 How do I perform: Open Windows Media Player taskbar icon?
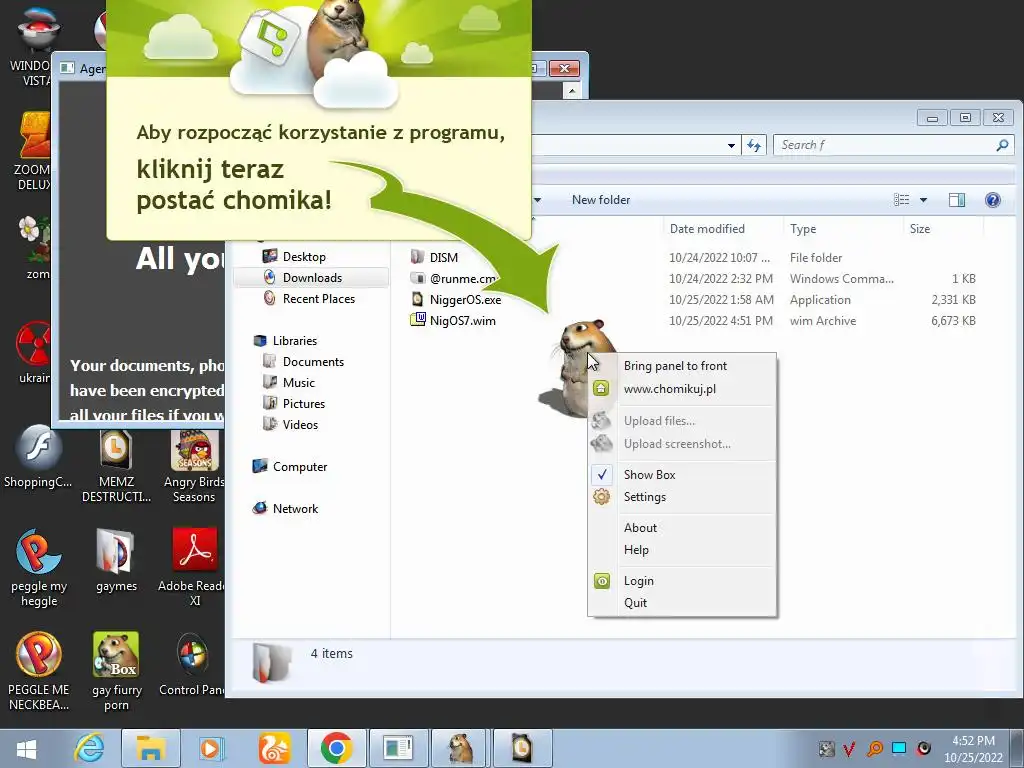pyautogui.click(x=210, y=748)
